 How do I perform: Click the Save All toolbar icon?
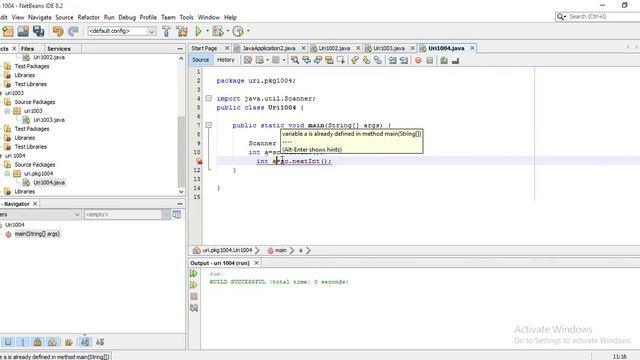pyautogui.click(x=38, y=31)
